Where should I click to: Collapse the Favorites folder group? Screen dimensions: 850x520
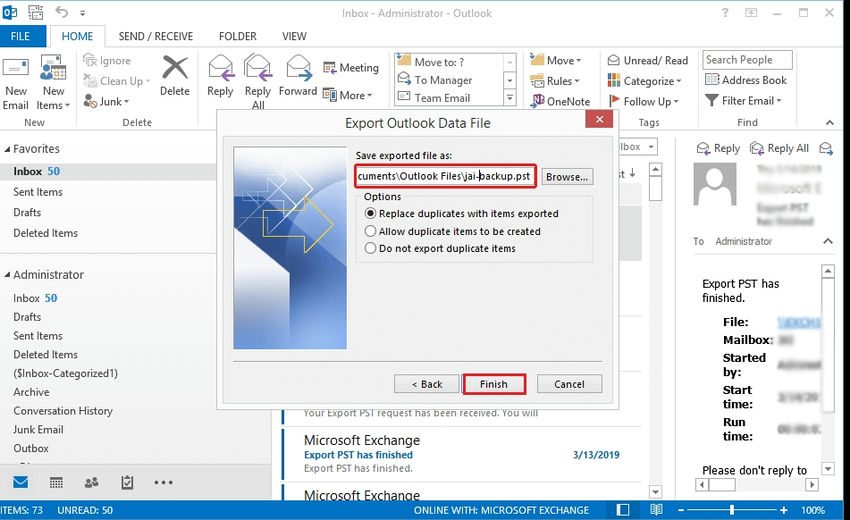tap(7, 149)
